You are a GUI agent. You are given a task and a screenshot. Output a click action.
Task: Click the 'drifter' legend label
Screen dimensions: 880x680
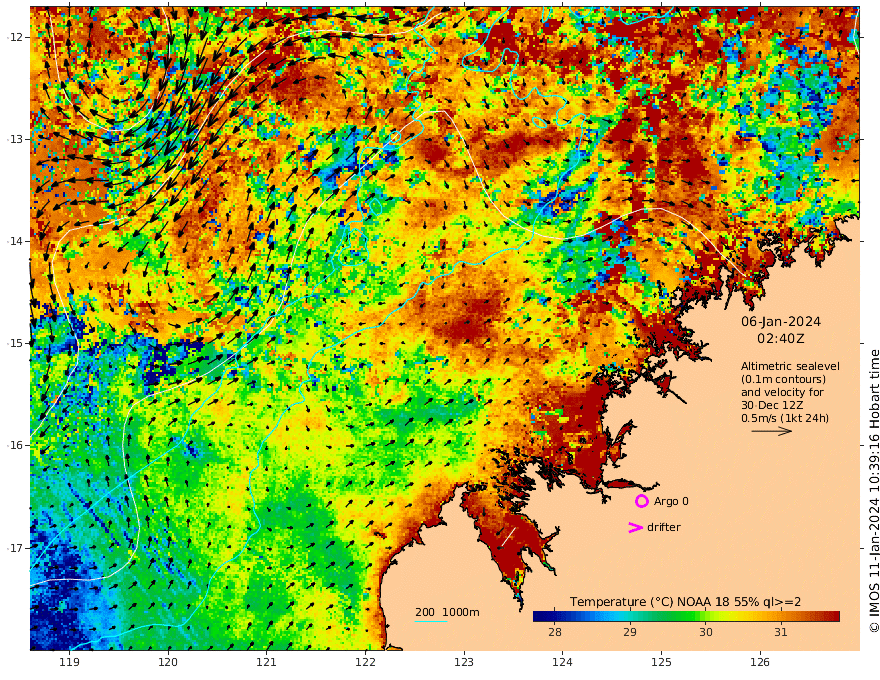pyautogui.click(x=663, y=527)
